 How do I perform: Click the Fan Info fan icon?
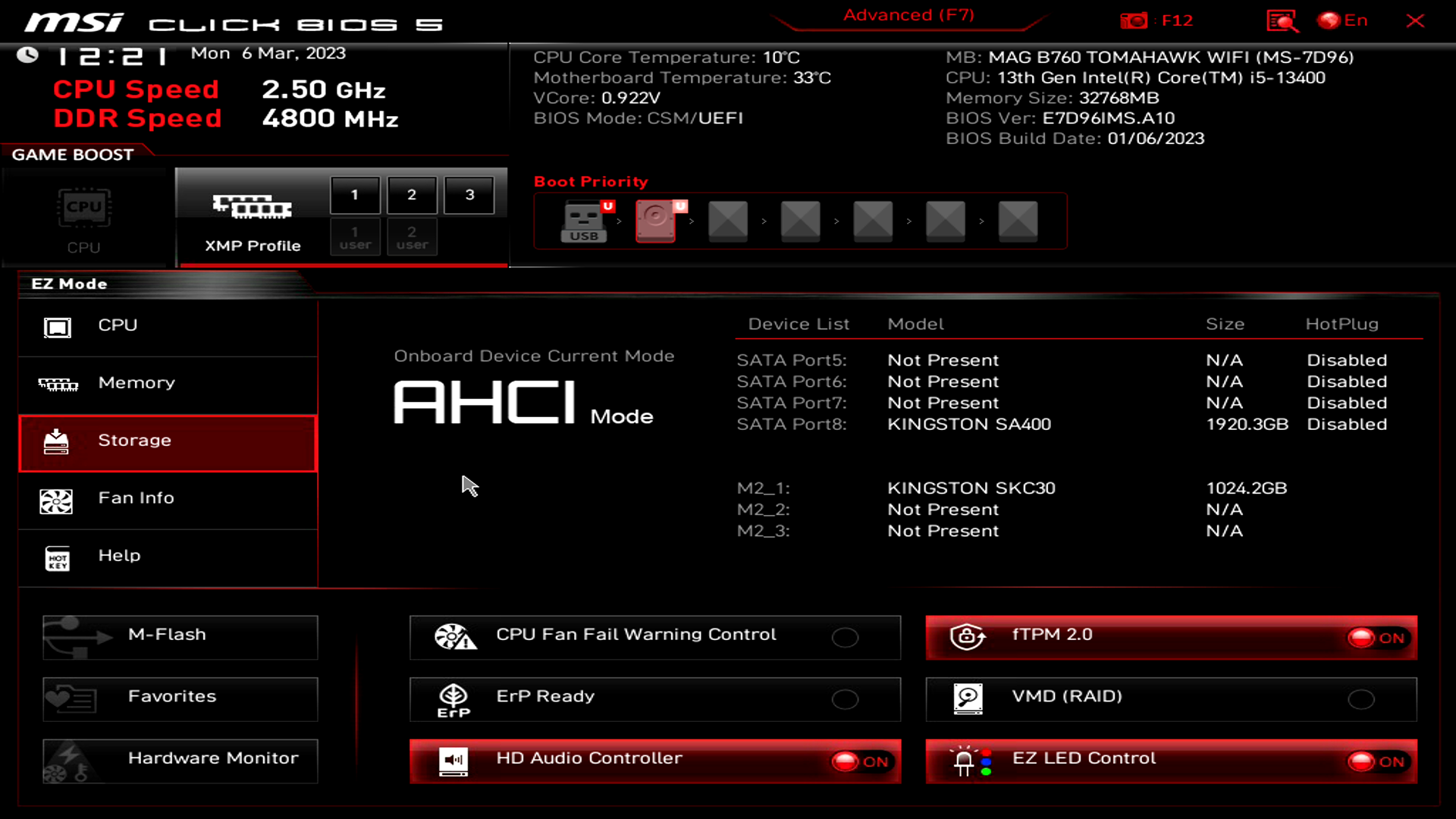[x=56, y=500]
